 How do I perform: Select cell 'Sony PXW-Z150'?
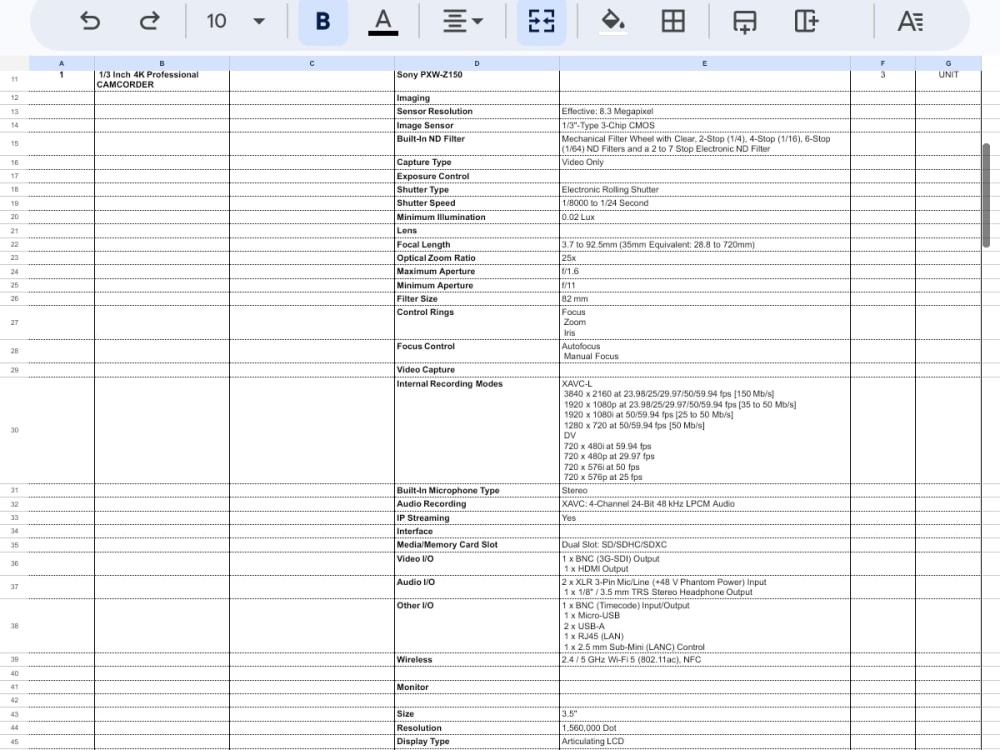tap(477, 80)
